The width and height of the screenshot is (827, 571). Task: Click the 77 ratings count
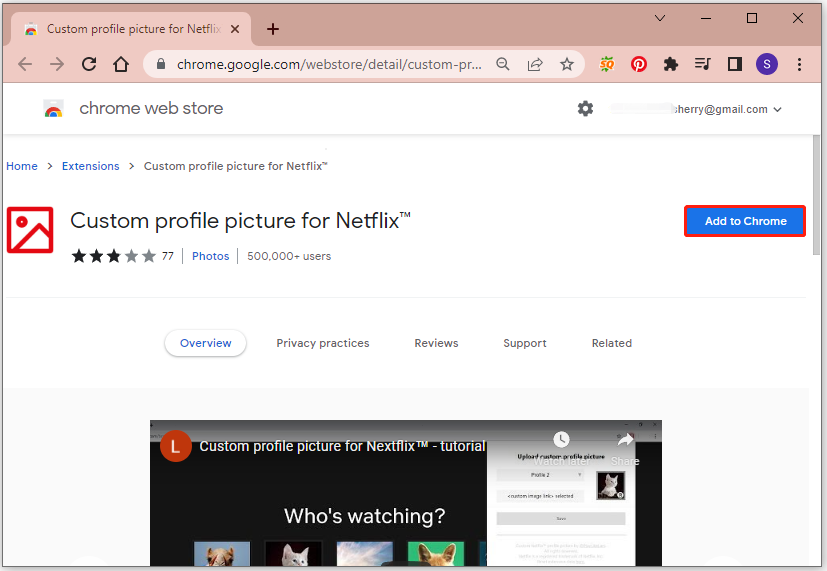click(x=168, y=256)
